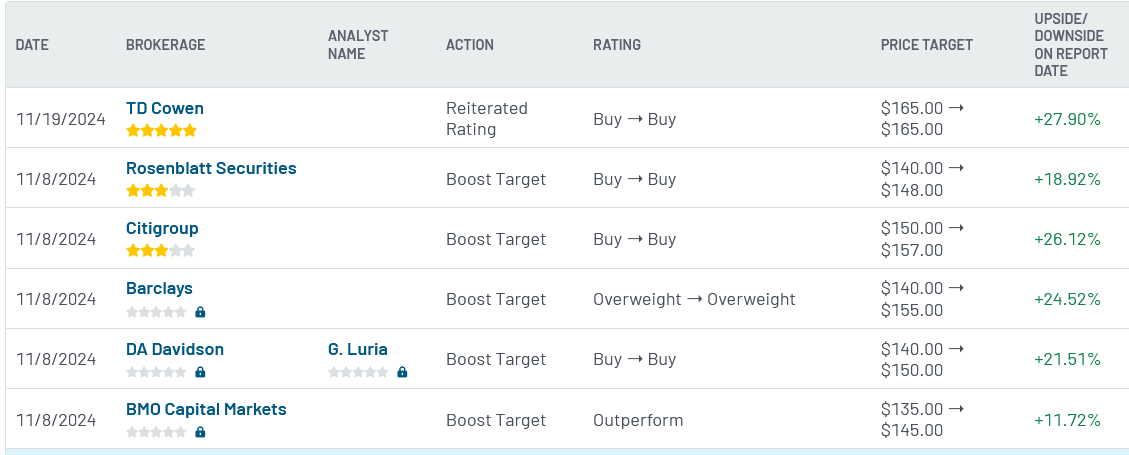The height and width of the screenshot is (455, 1129).
Task: Click the +18.92% upside value
Action: [1067, 179]
